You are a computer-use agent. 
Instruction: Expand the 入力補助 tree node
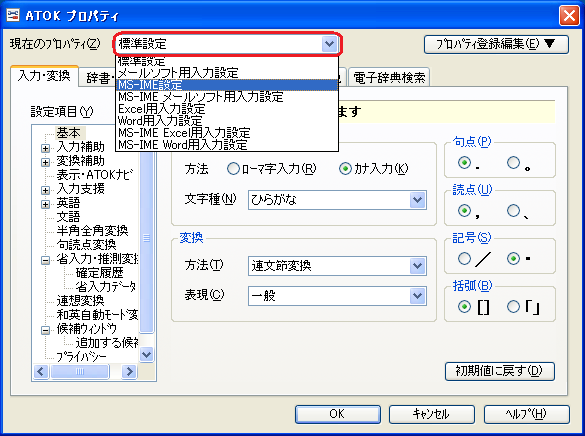tap(45, 148)
